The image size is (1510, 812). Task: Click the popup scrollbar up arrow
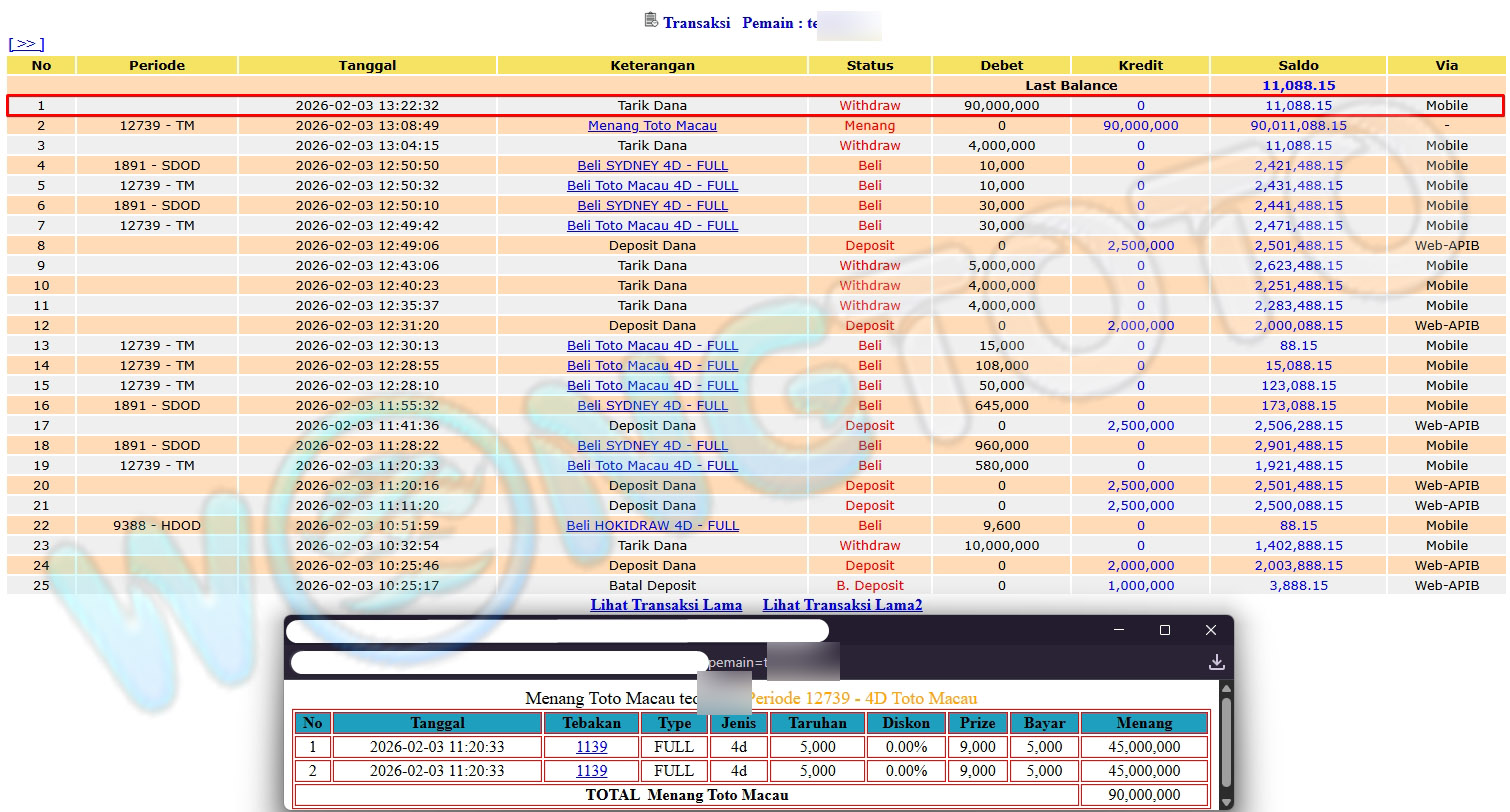[x=1226, y=690]
